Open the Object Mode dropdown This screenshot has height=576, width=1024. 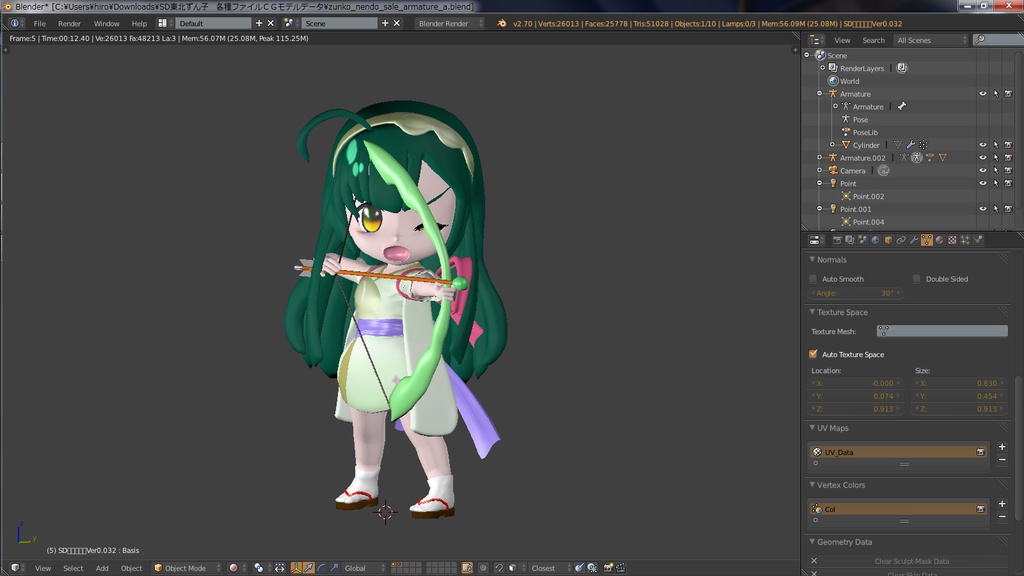pyautogui.click(x=185, y=568)
